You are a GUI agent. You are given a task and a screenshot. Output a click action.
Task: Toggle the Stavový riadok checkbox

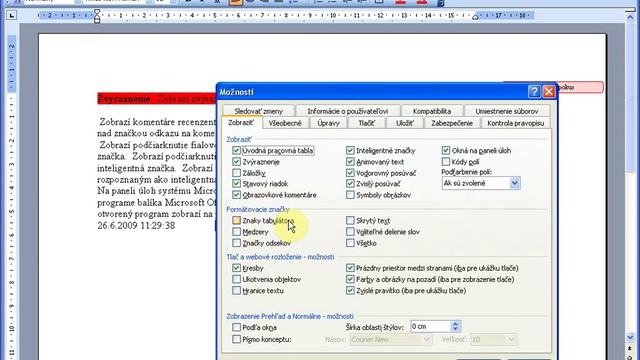pos(236,184)
